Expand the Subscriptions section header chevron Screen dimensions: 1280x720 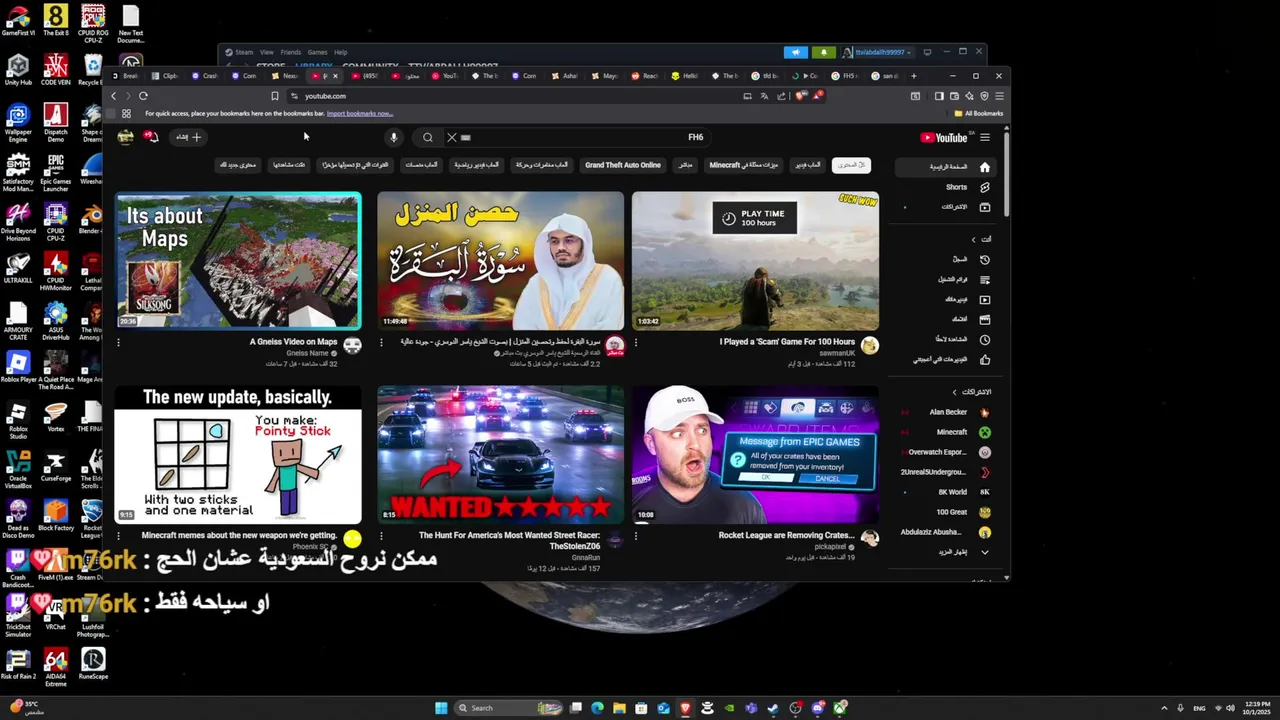point(954,392)
